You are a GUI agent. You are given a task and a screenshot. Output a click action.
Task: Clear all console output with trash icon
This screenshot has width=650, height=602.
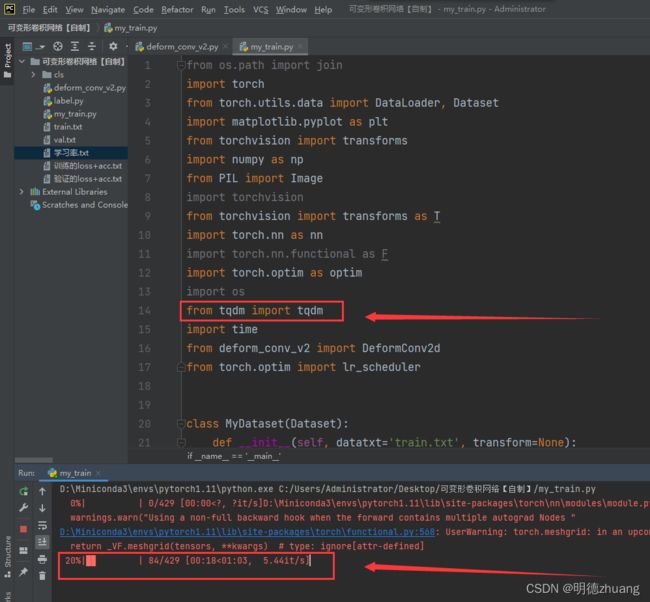(x=42, y=576)
